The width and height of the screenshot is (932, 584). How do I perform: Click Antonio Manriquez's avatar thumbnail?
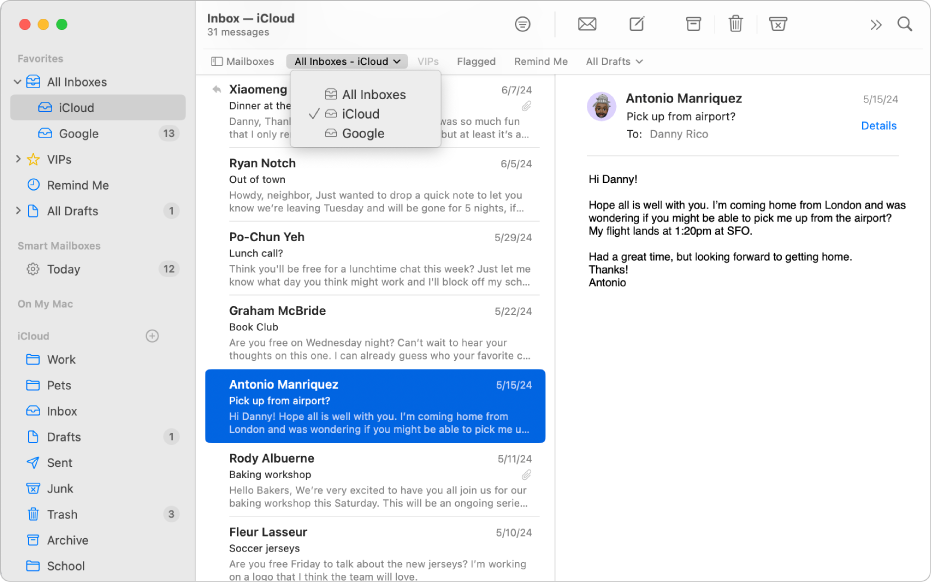[601, 107]
